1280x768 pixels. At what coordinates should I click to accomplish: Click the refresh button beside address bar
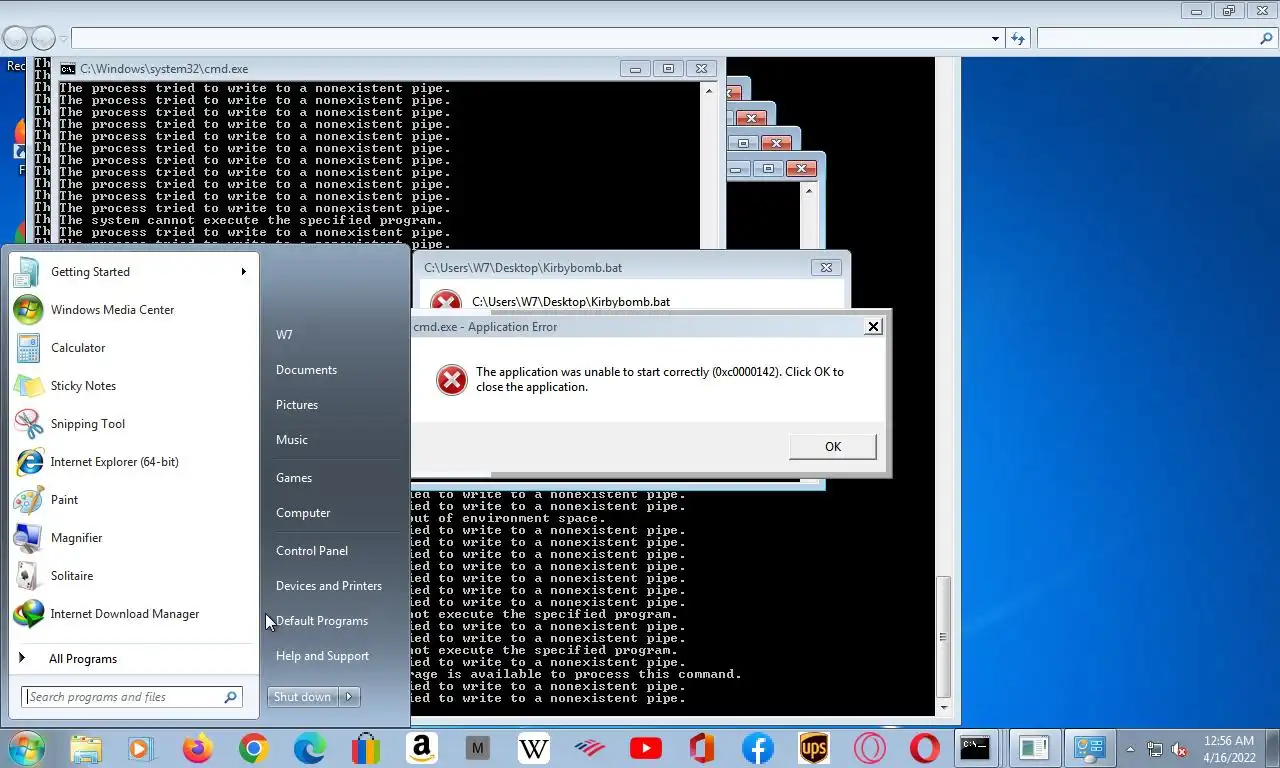tap(1018, 39)
